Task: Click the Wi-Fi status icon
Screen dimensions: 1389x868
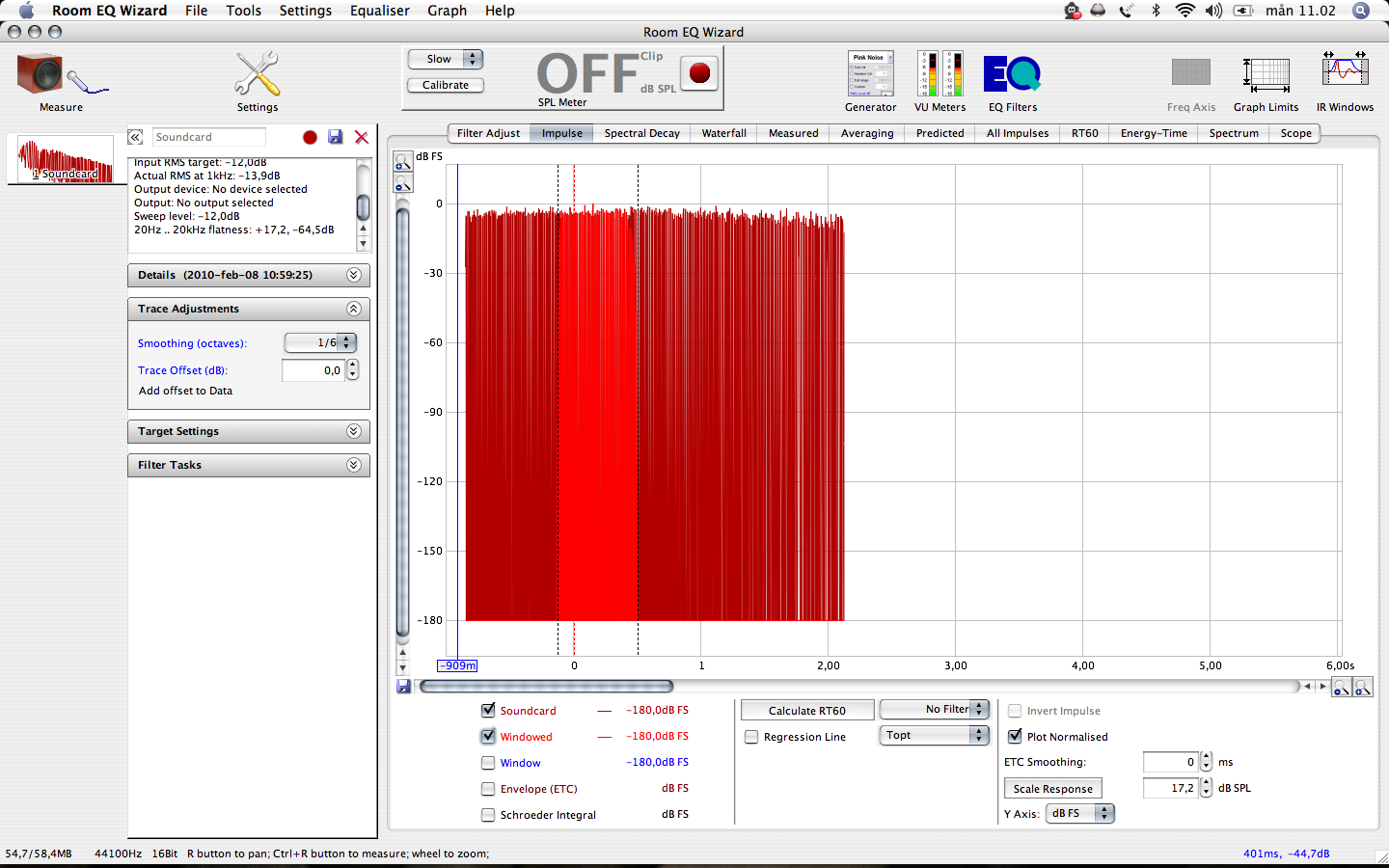Action: pyautogui.click(x=1185, y=11)
